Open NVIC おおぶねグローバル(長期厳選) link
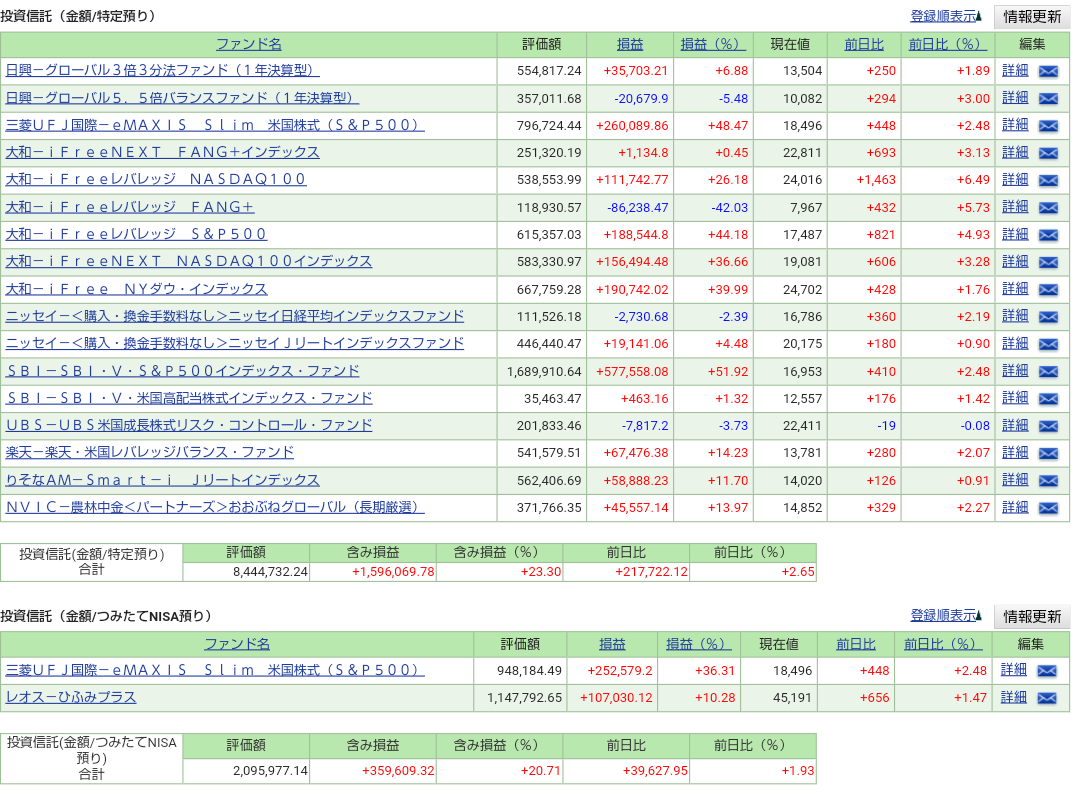Viewport: 1080px width, 794px height. point(215,507)
